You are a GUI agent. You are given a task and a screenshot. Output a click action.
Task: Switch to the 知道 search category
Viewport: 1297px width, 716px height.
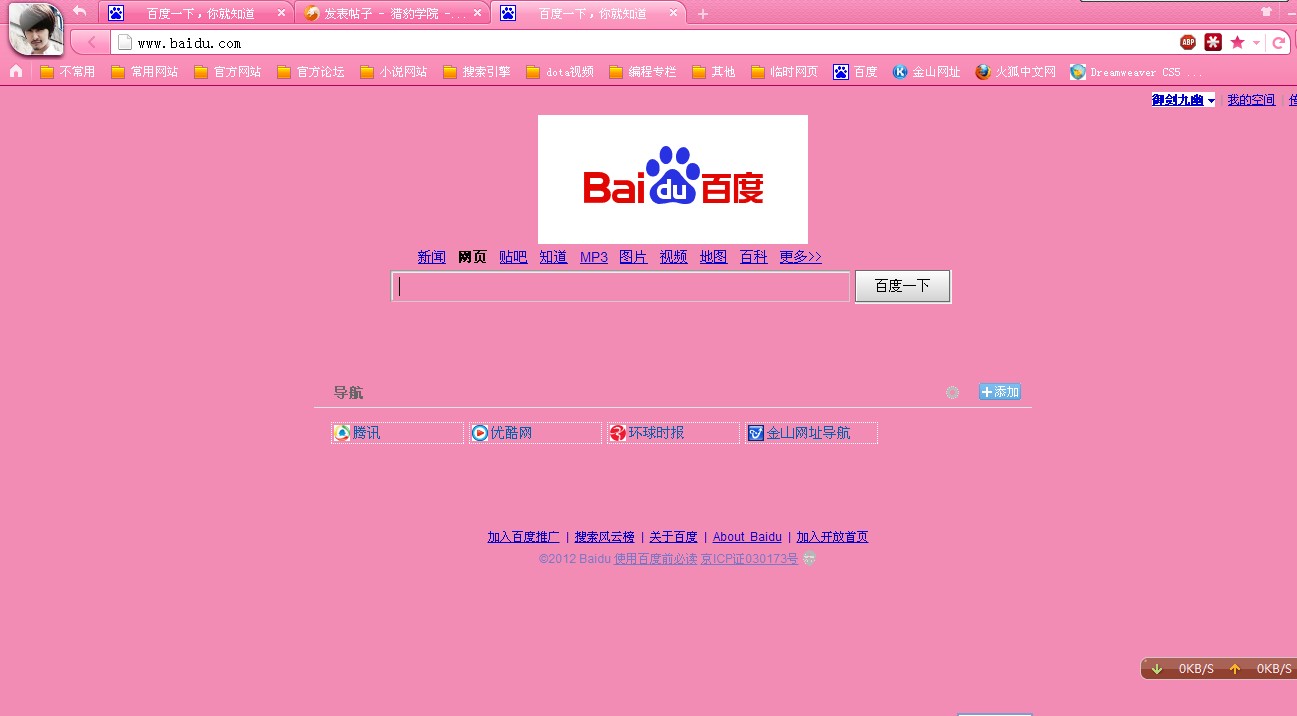point(553,257)
